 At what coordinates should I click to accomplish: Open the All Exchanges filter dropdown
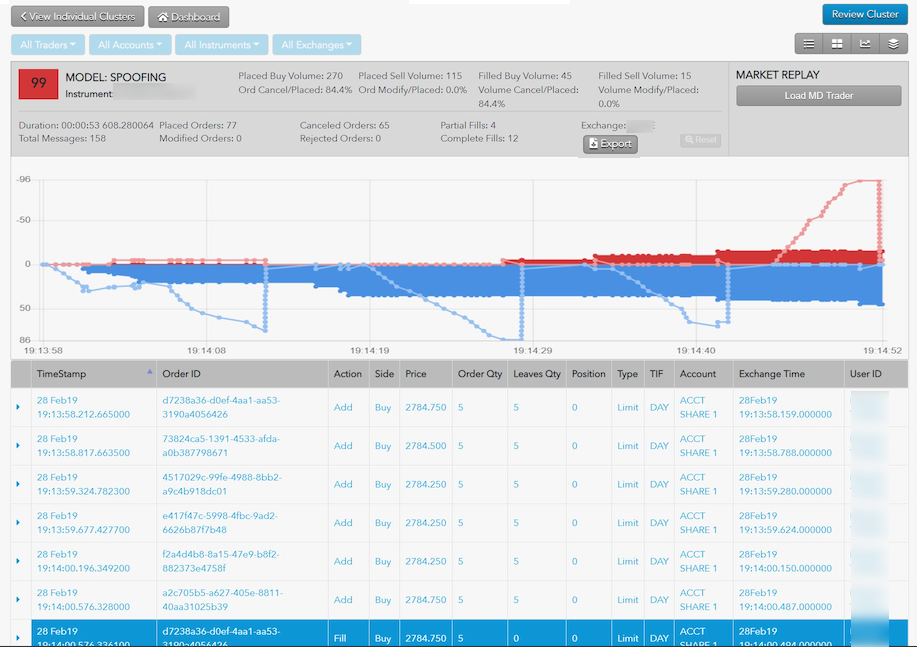click(316, 45)
